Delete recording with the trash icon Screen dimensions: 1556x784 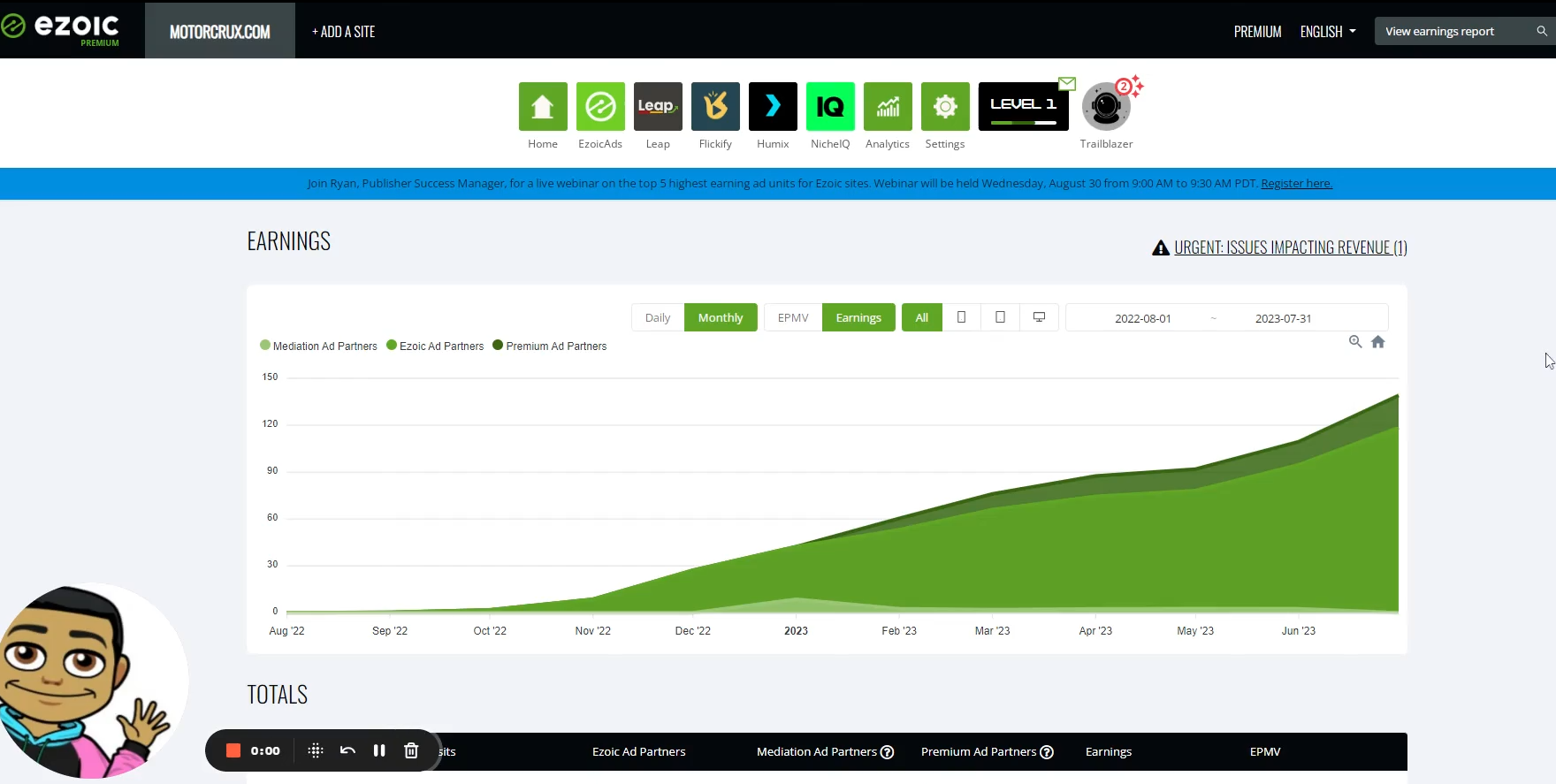click(x=411, y=750)
